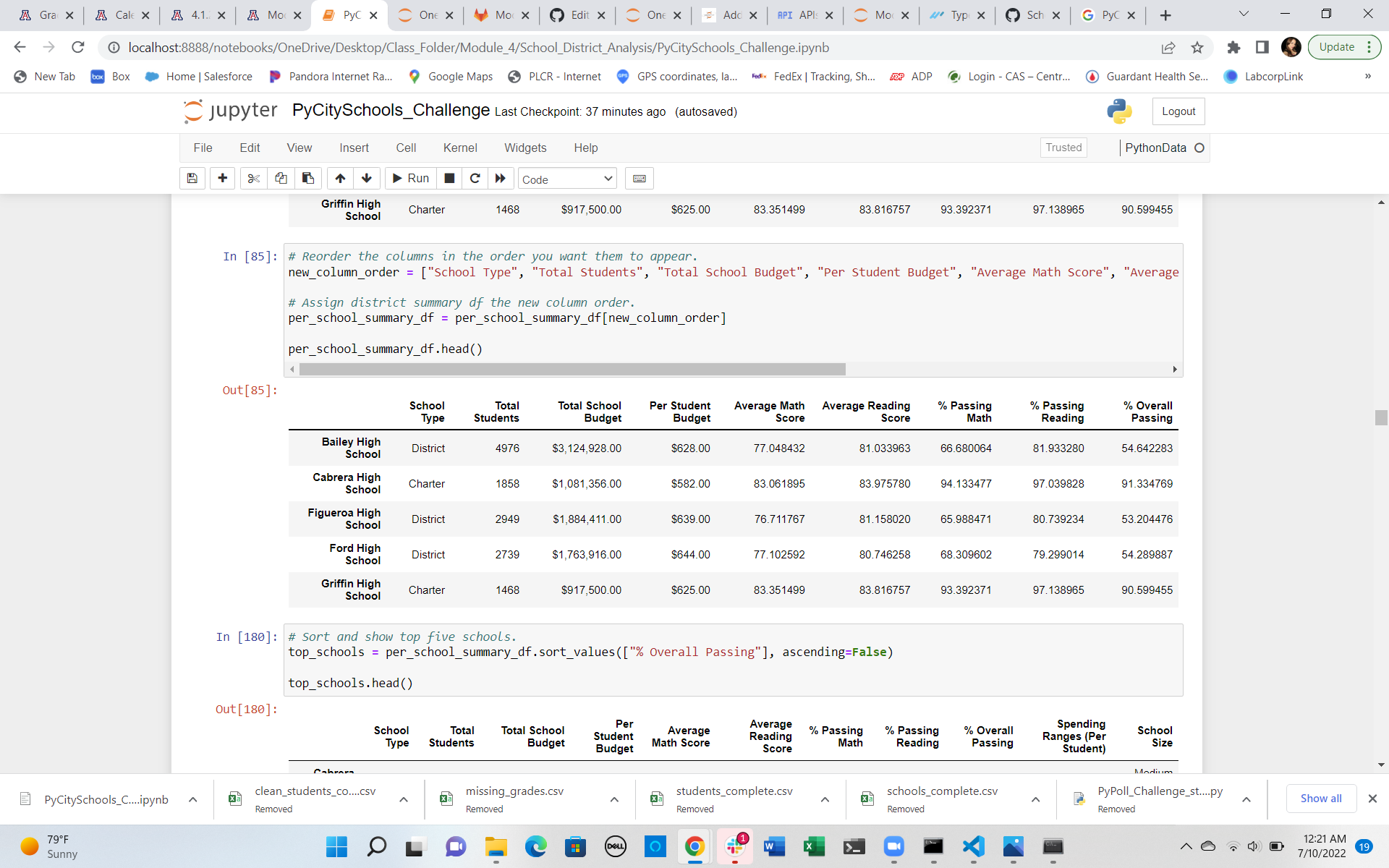Image resolution: width=1389 pixels, height=868 pixels.
Task: Copy the selected cell with the copy icon
Action: 281,178
